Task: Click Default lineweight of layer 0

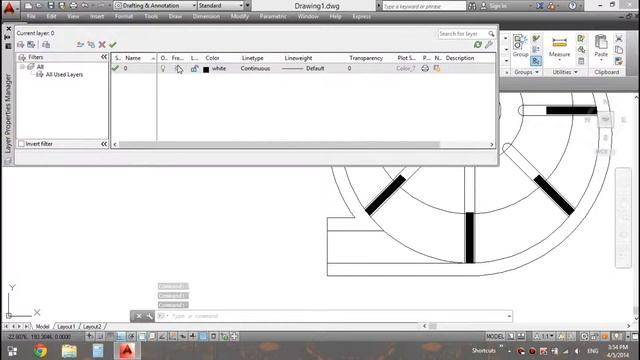Action: tap(315, 69)
